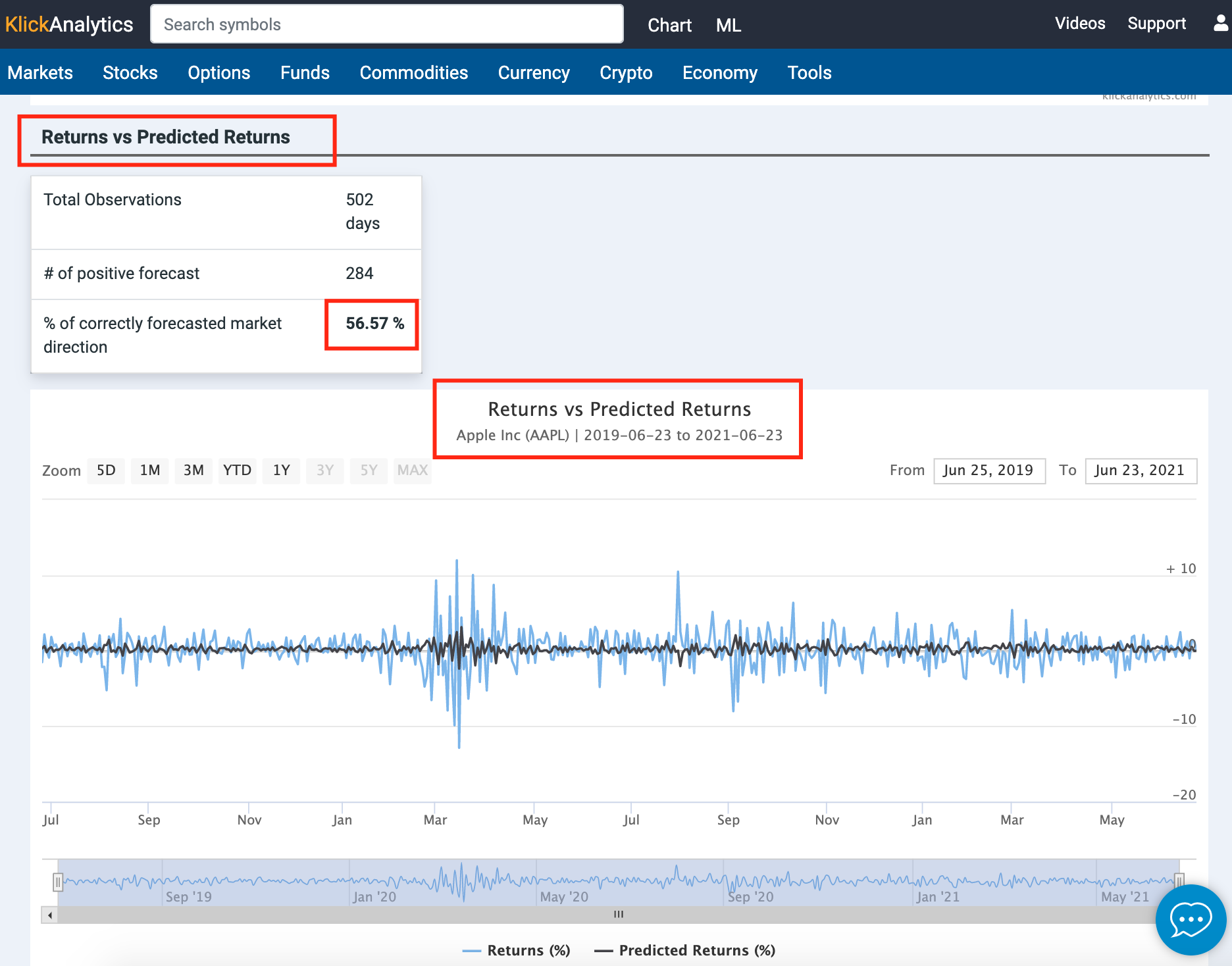Click the navigator left scroll arrow
The image size is (1232, 966).
(50, 915)
